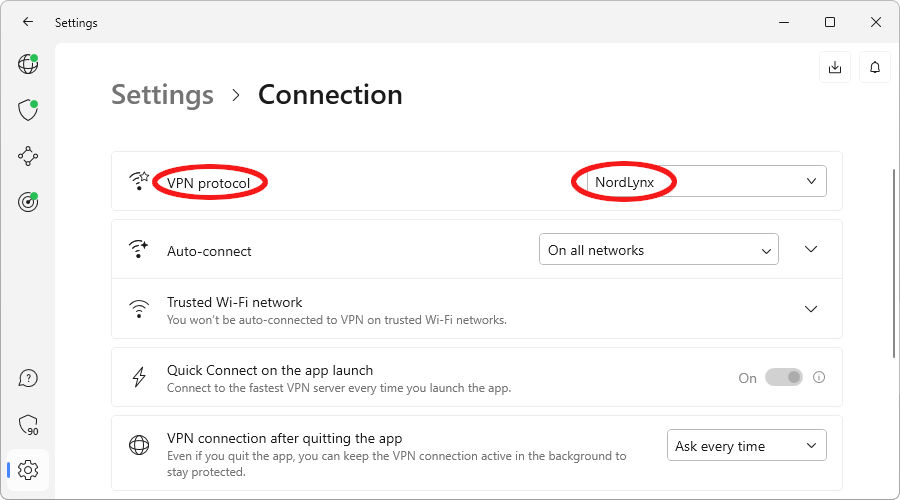The height and width of the screenshot is (500, 900).
Task: Click the Auto-connect label
Action: click(209, 251)
